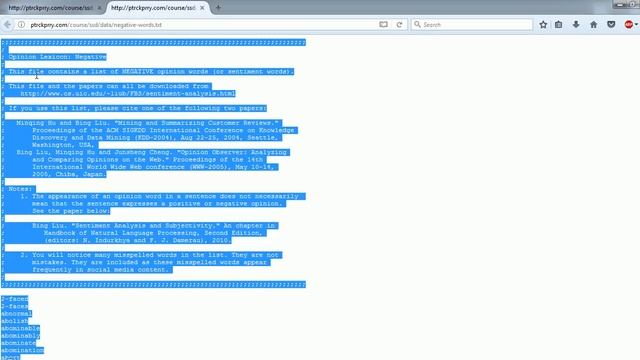Bookmark this page with the star icon
This screenshot has height=360, width=640.
(x=543, y=24)
